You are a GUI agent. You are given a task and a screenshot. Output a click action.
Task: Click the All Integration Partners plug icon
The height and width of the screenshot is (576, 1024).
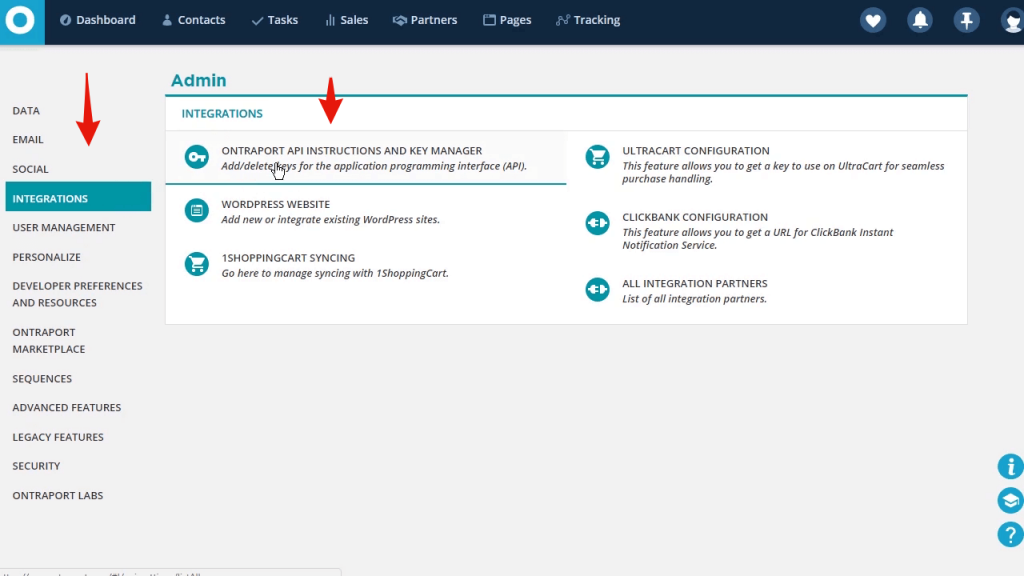click(598, 289)
